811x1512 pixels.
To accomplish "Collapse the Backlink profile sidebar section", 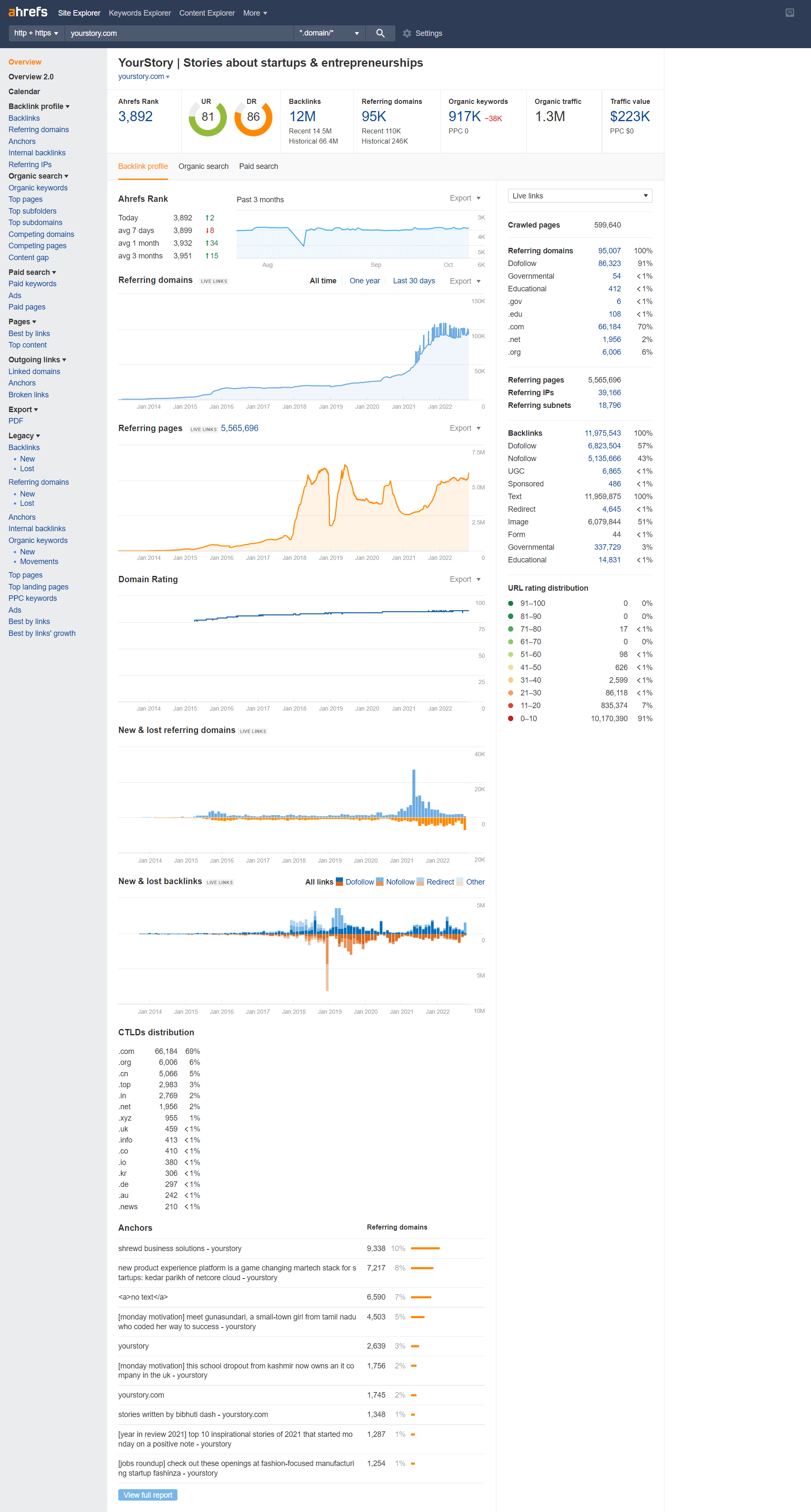I will click(x=39, y=106).
